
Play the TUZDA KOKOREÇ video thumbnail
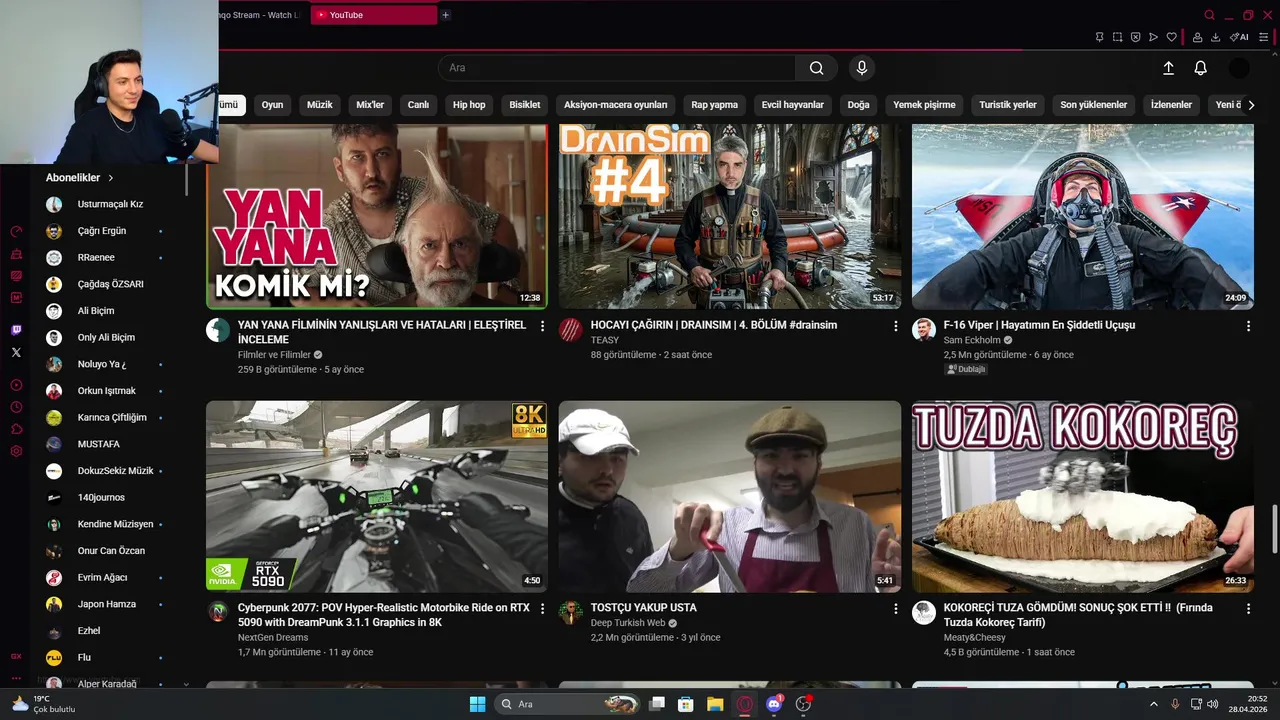click(x=1082, y=497)
